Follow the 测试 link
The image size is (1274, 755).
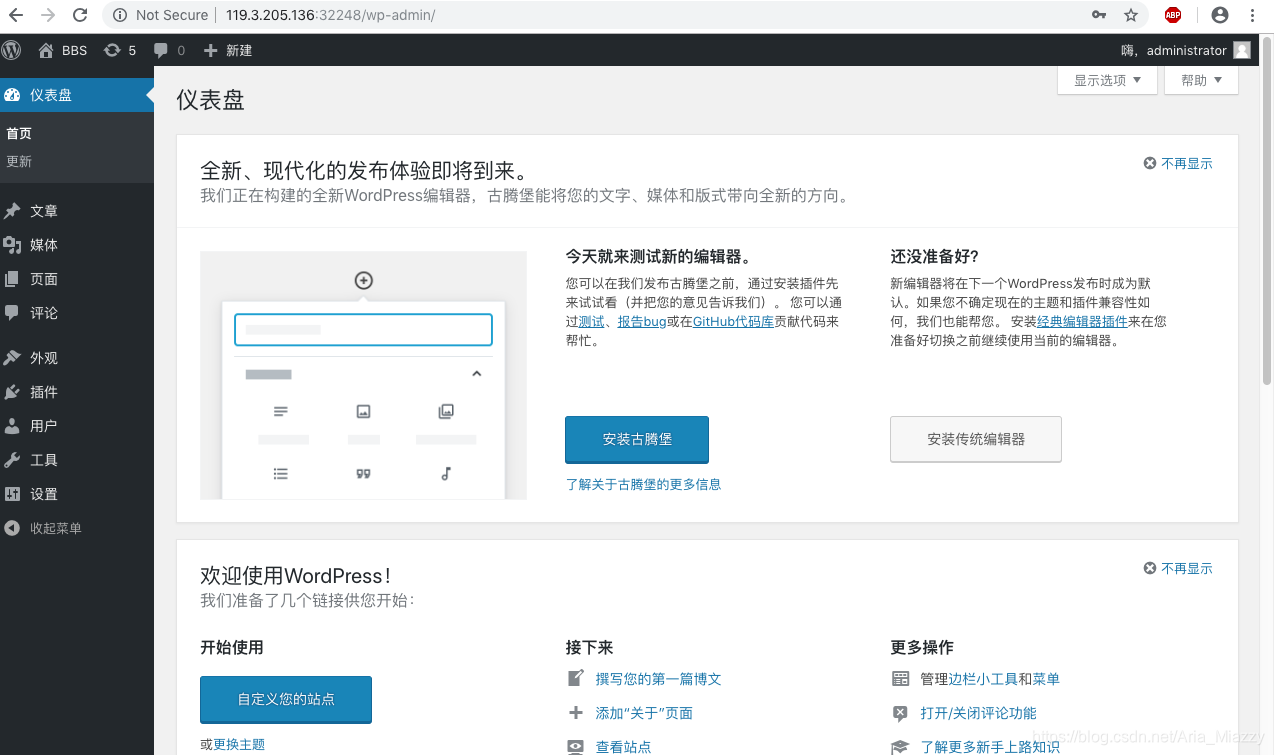(x=591, y=321)
